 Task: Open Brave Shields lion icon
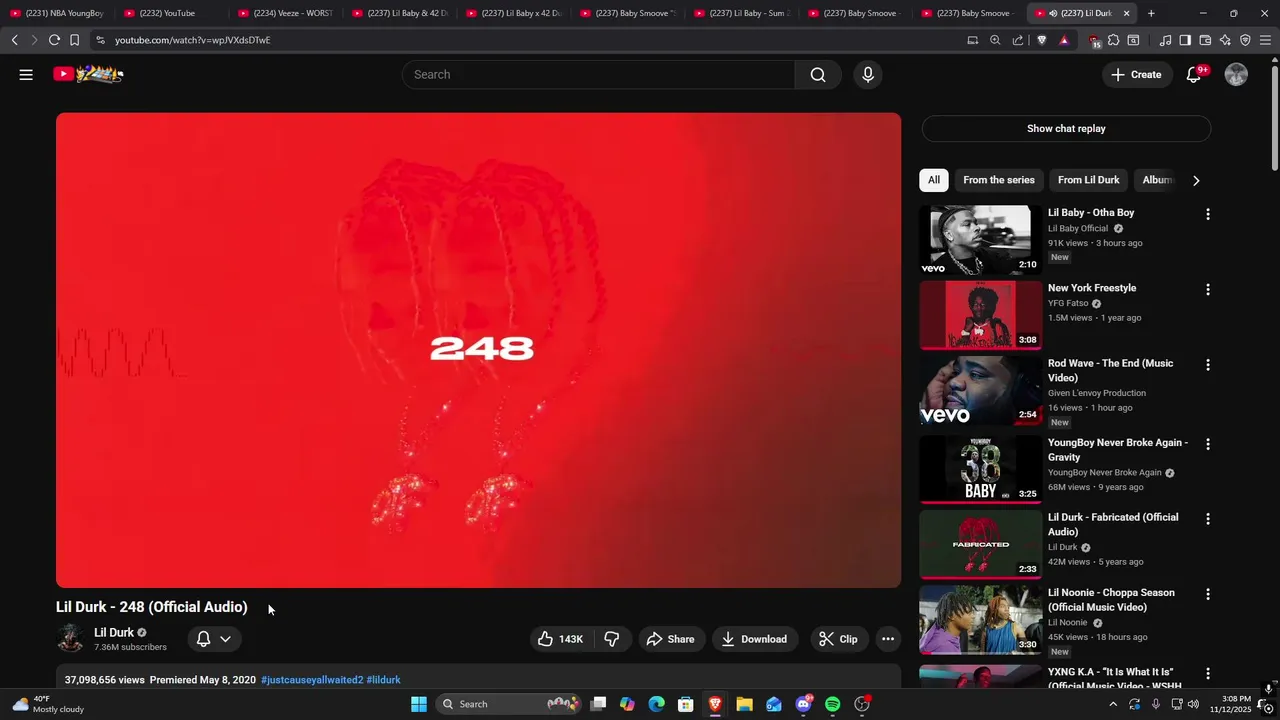pos(1041,40)
